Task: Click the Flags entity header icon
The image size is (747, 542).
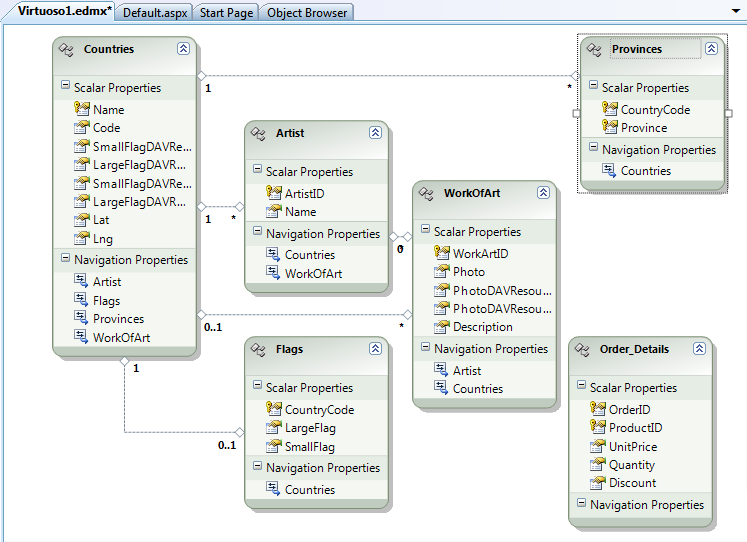Action: (x=259, y=349)
